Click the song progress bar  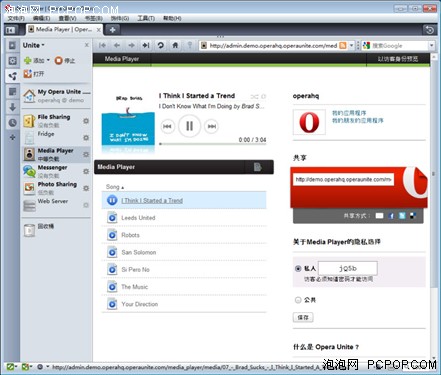click(213, 144)
